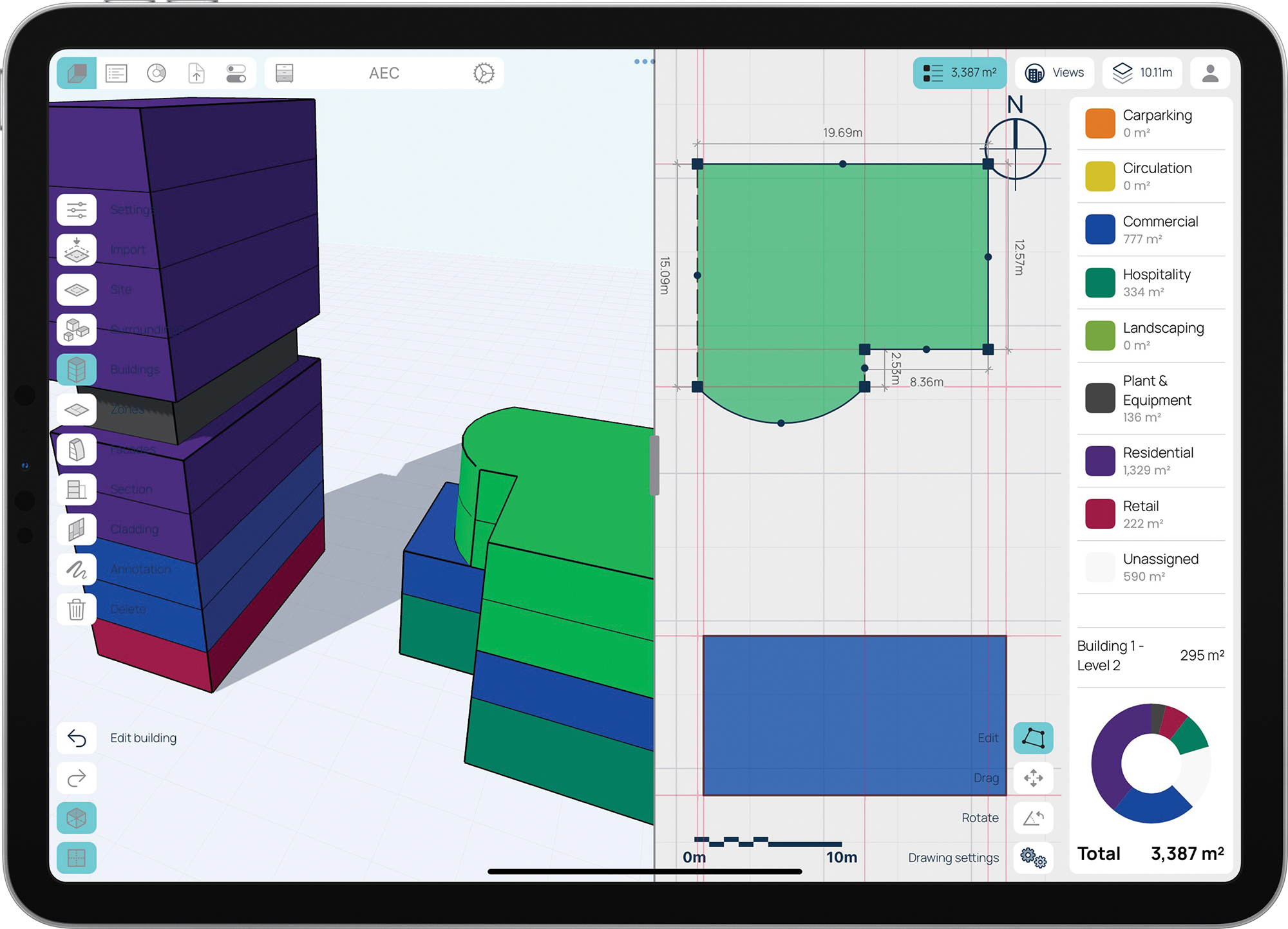Select the Edit polygon tool

(1034, 738)
